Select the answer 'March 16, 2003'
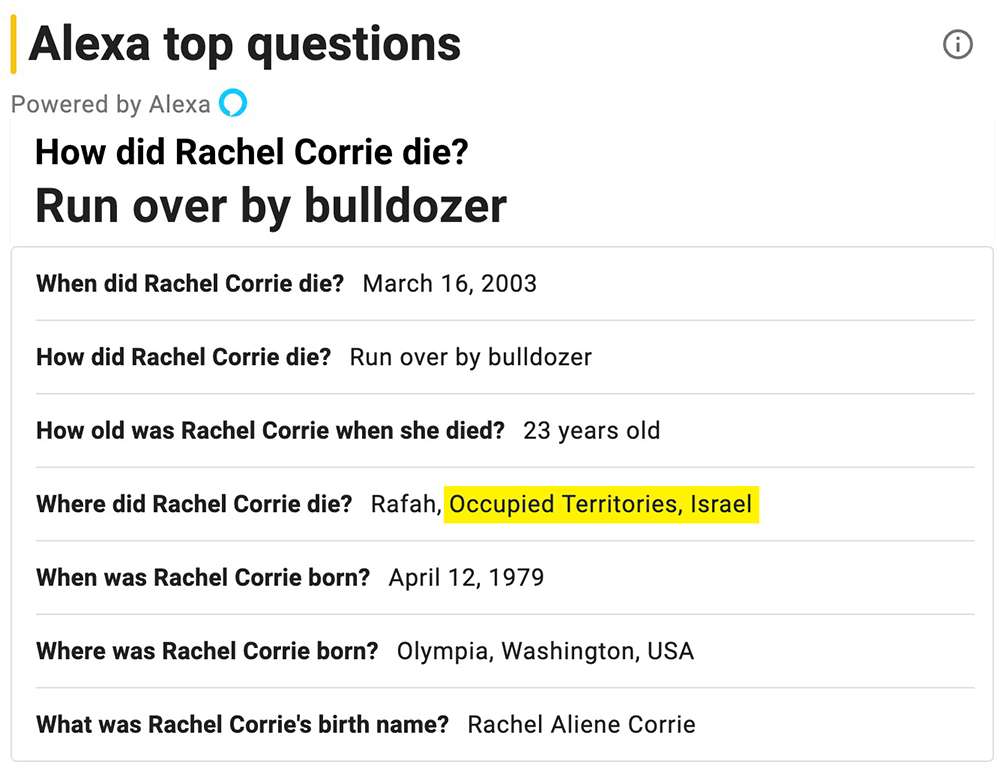The height and width of the screenshot is (774, 1000). [448, 283]
